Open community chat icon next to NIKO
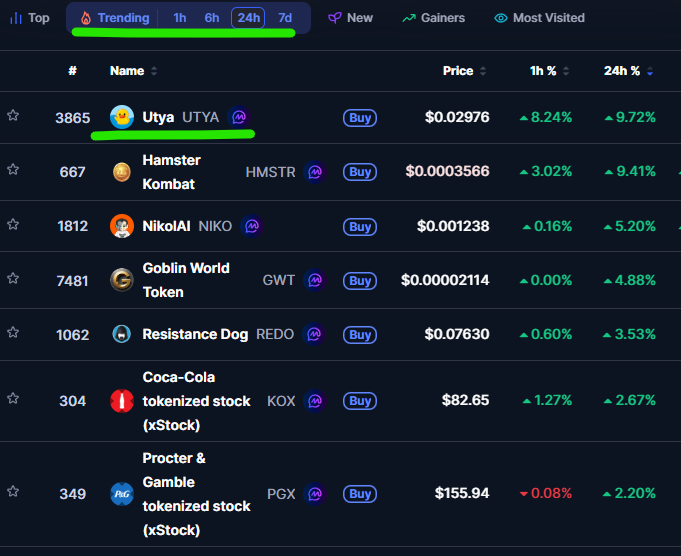The image size is (681, 556). 252,226
